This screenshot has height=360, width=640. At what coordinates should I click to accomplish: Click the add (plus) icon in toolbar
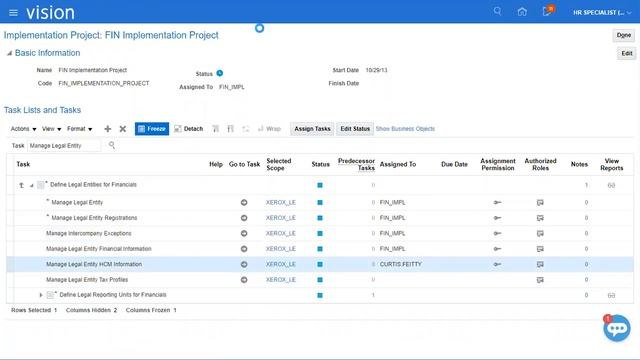pyautogui.click(x=108, y=129)
